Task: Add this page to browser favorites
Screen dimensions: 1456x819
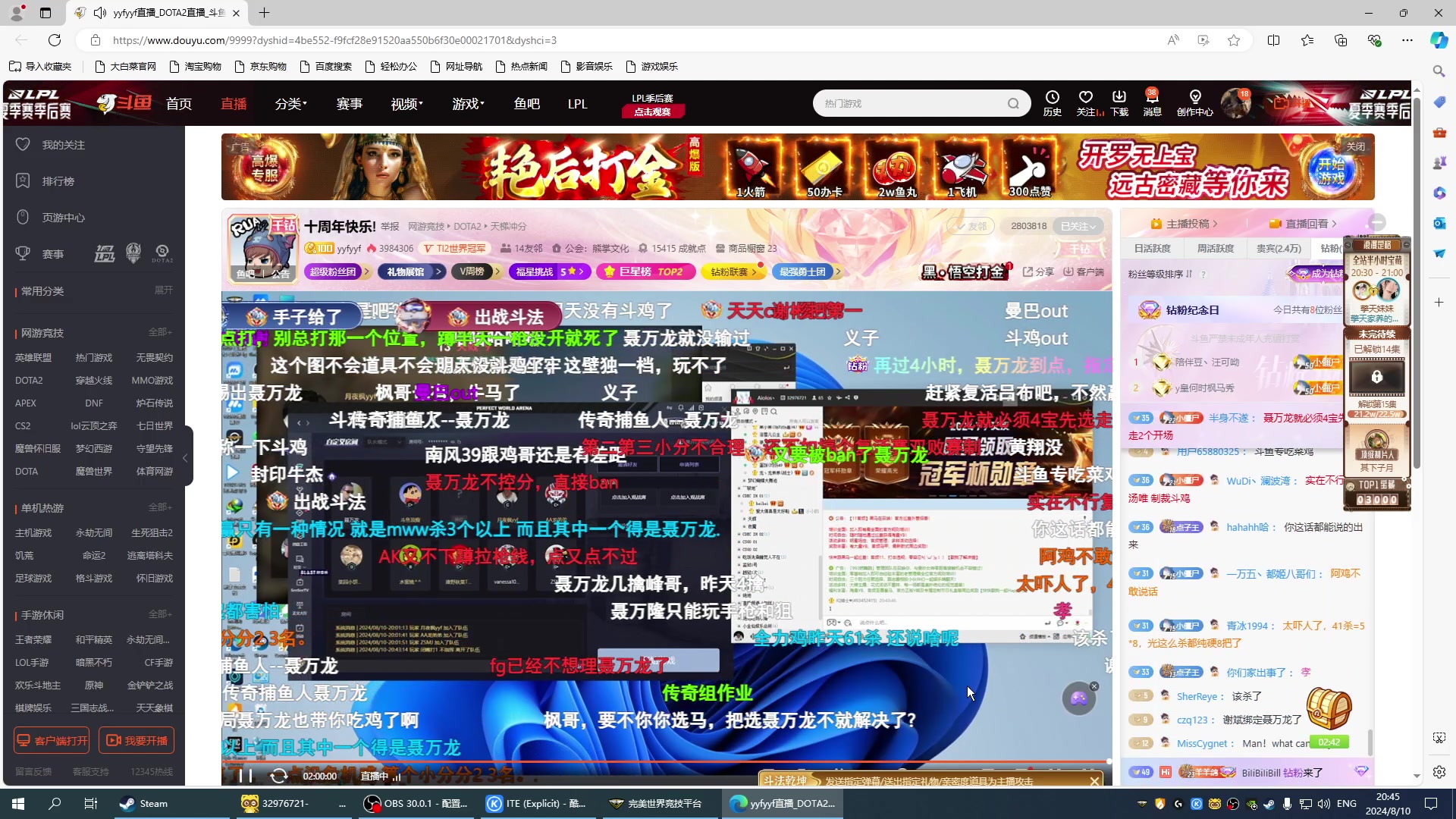Action: point(1234,40)
